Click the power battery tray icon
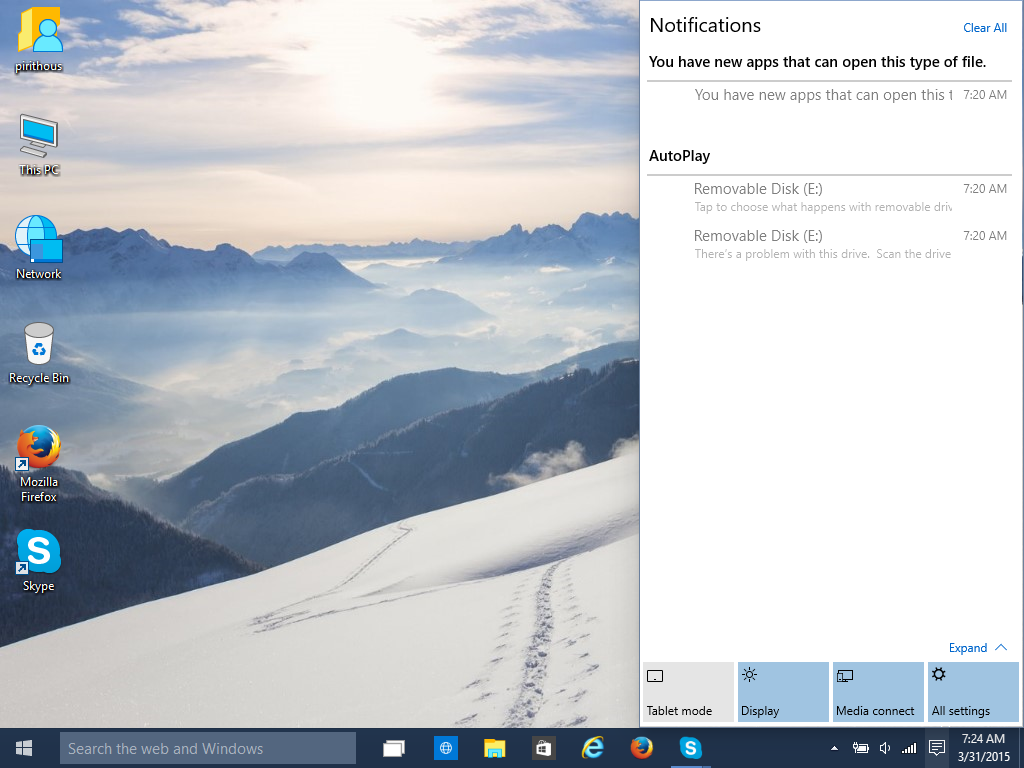The width and height of the screenshot is (1024, 768). coord(861,748)
